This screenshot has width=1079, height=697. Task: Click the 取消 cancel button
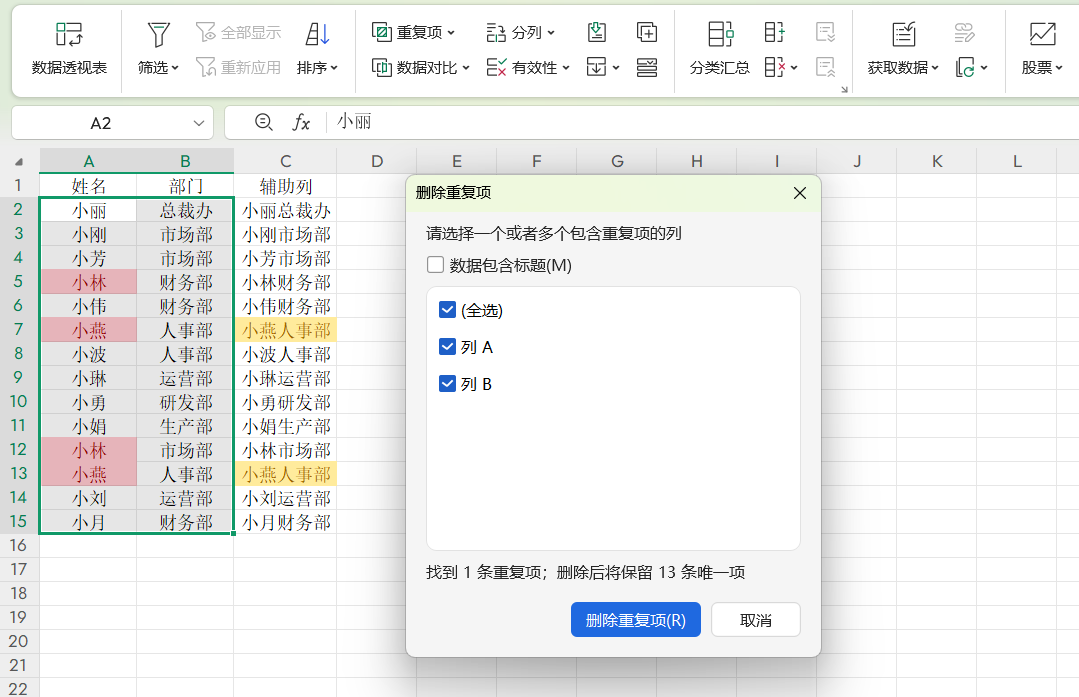click(x=755, y=620)
